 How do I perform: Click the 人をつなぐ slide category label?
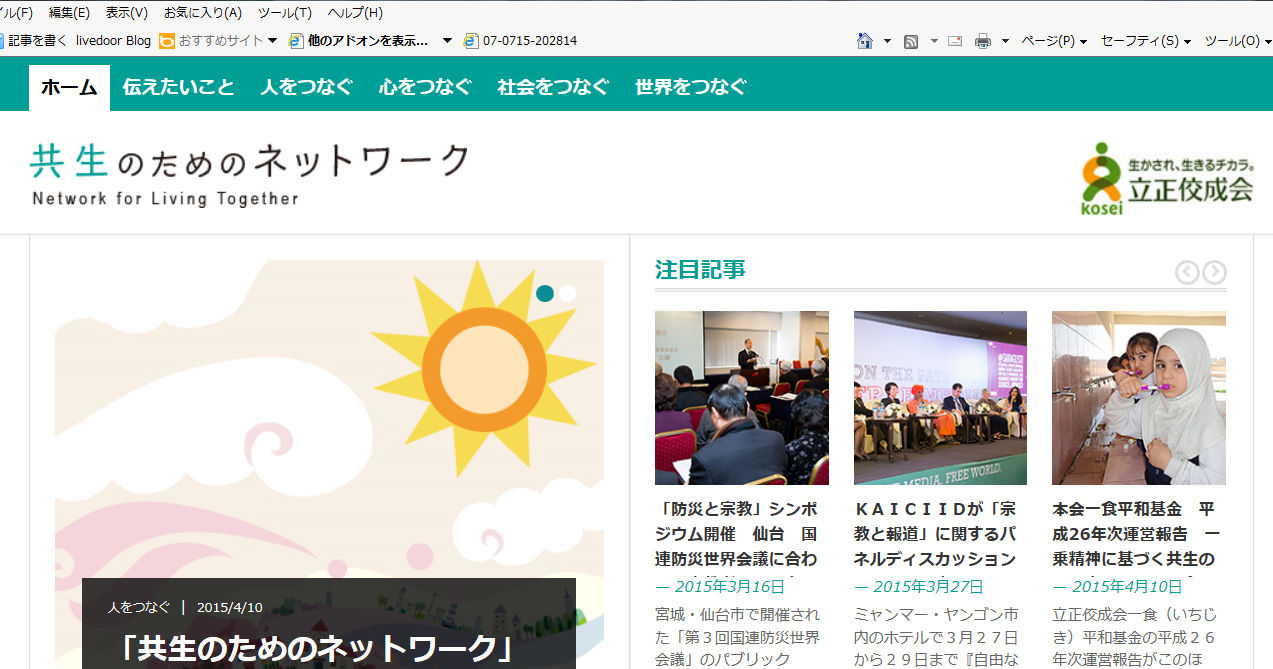(x=139, y=607)
